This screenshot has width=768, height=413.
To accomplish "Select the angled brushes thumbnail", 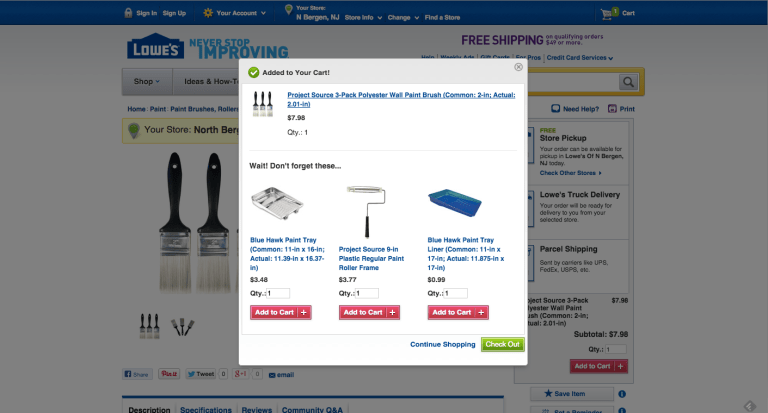I will [182, 326].
